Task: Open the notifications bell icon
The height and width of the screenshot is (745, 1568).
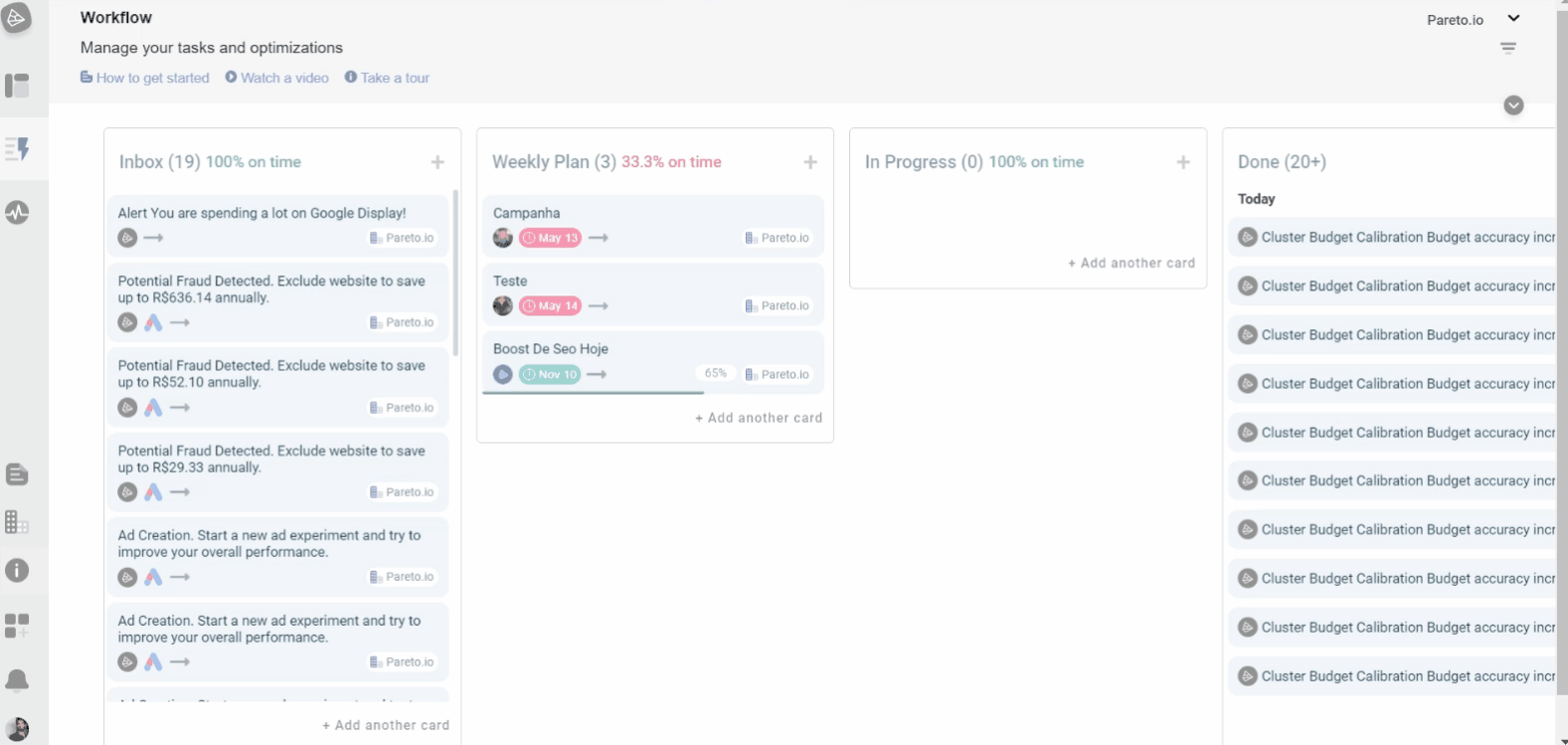Action: (17, 680)
